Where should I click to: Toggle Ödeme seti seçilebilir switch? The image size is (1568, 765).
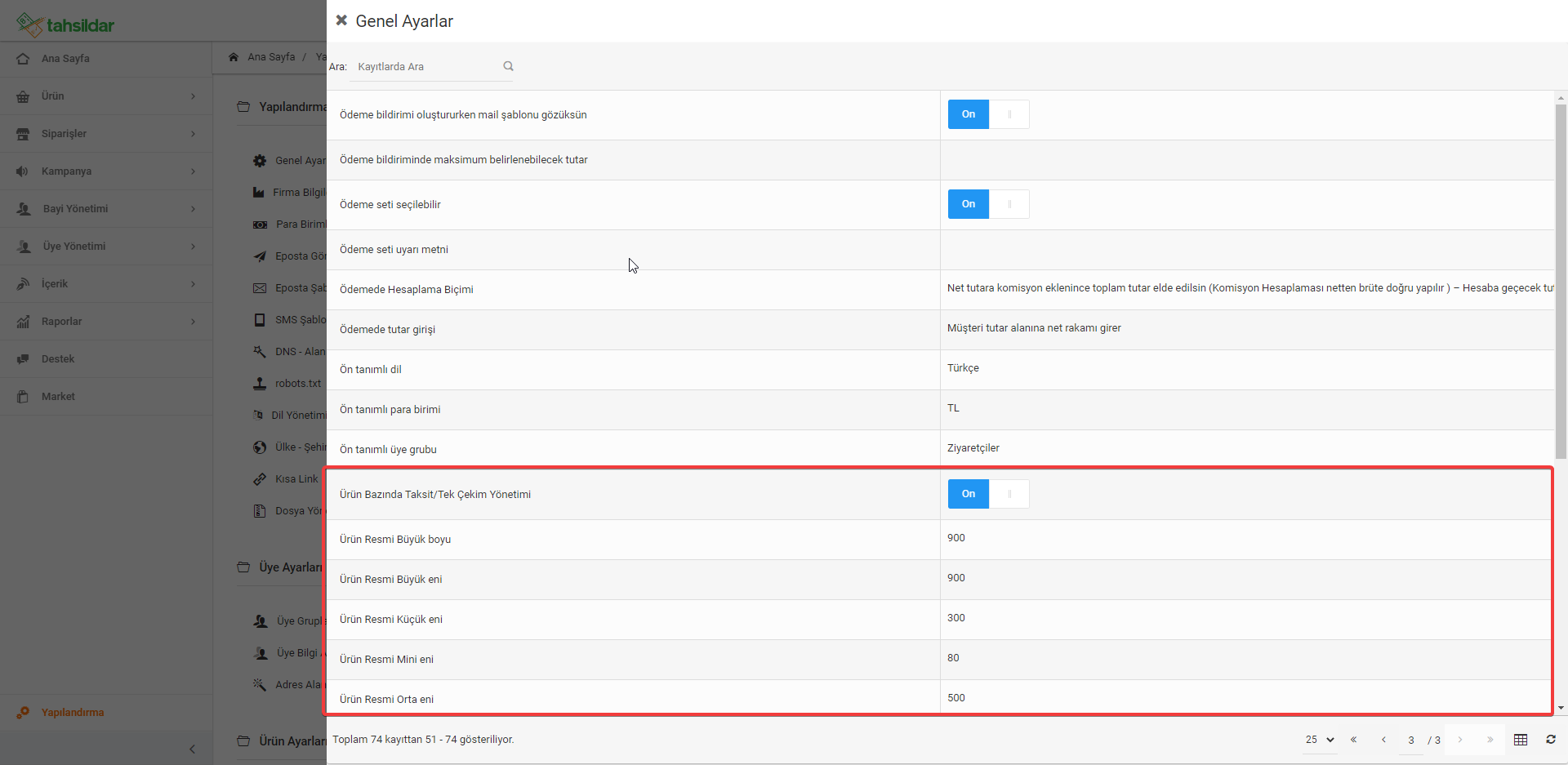pyautogui.click(x=988, y=204)
